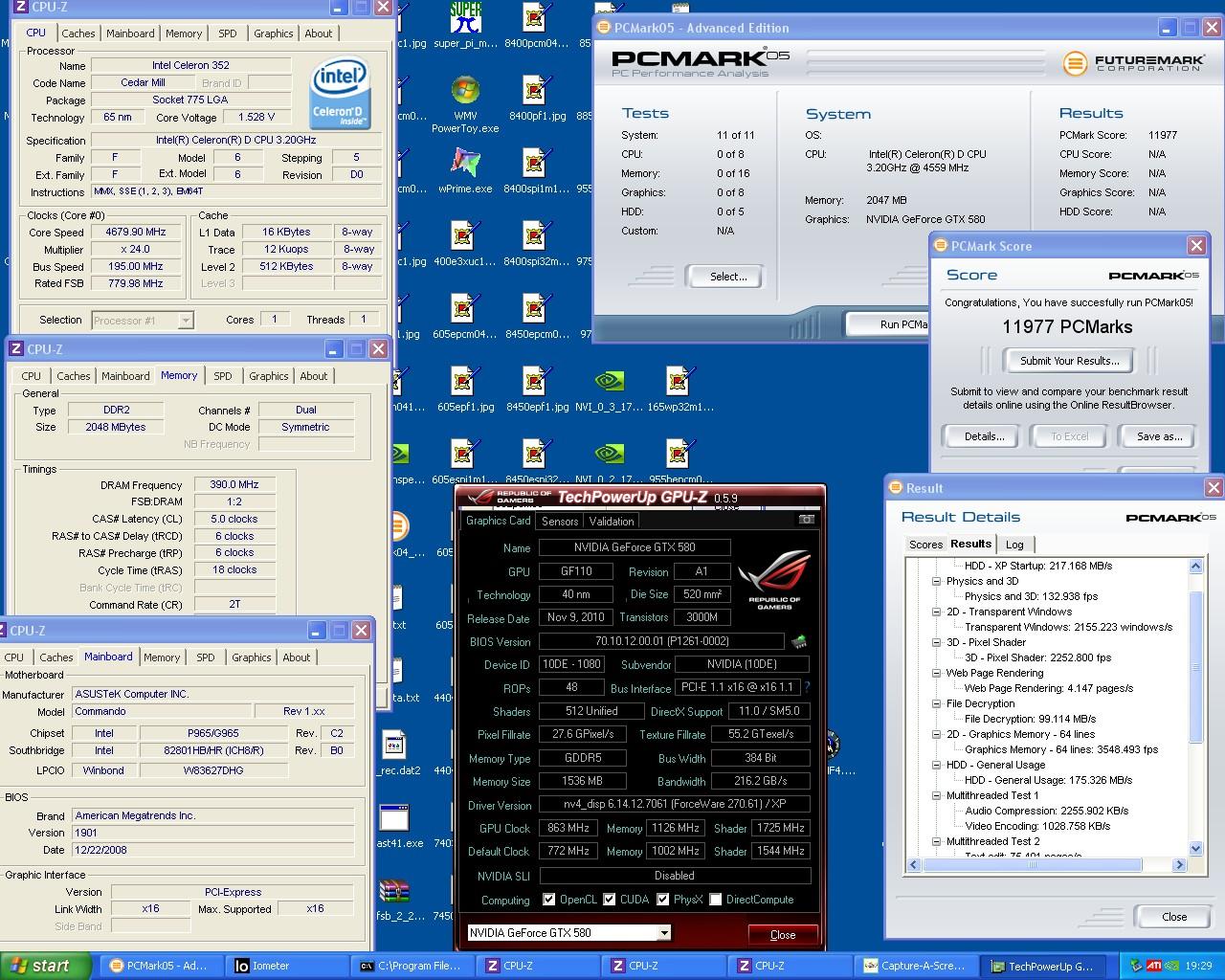Collapse the 3D - Pixel Shader node
The width and height of the screenshot is (1225, 980).
(936, 642)
